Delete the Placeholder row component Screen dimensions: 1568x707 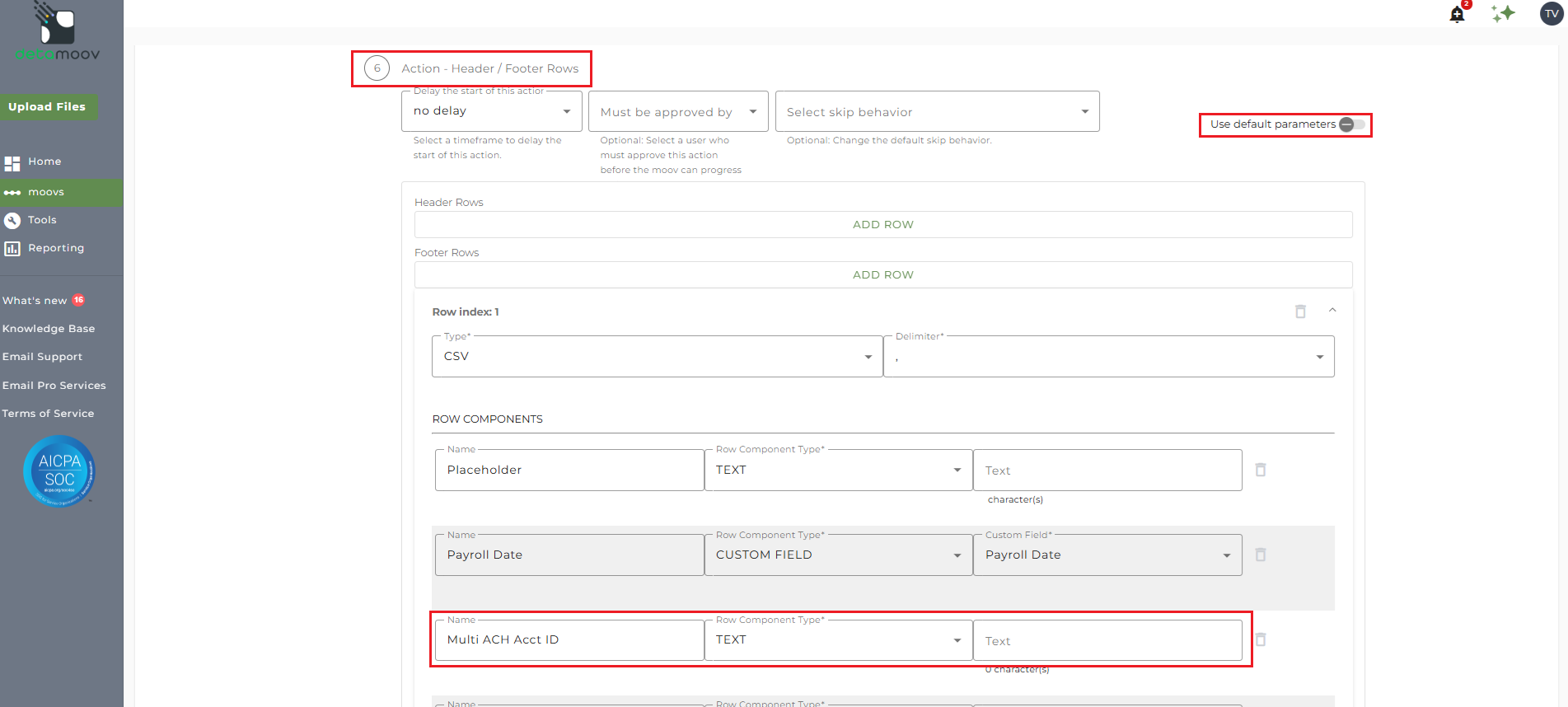(x=1260, y=470)
